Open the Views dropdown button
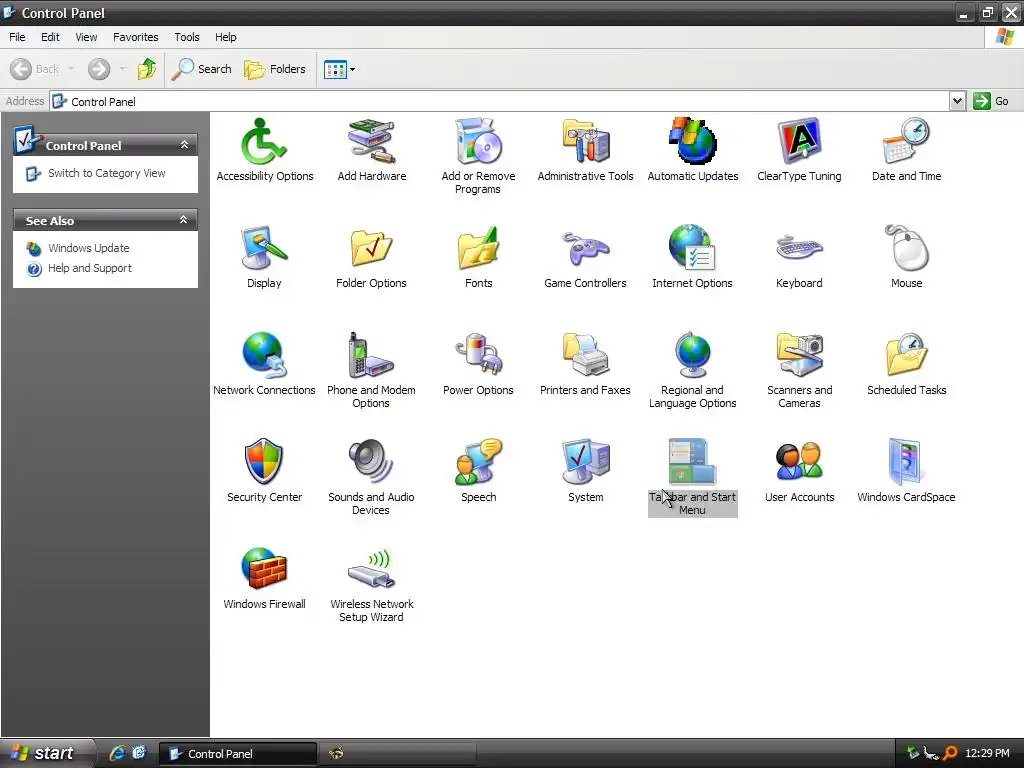Screen dimensions: 1024x768 click(x=340, y=69)
